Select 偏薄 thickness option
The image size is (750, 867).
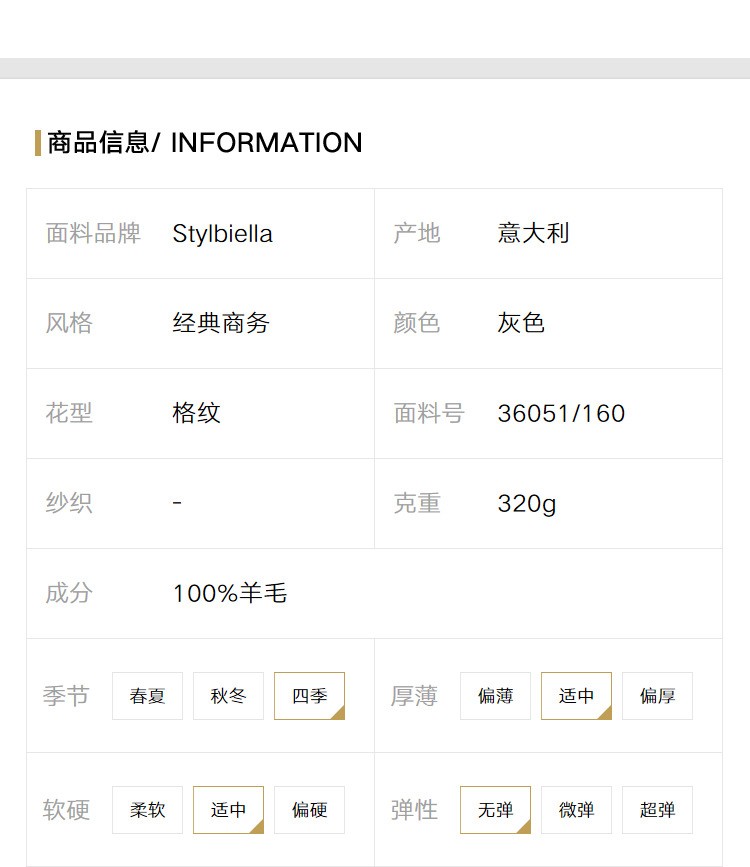point(495,696)
